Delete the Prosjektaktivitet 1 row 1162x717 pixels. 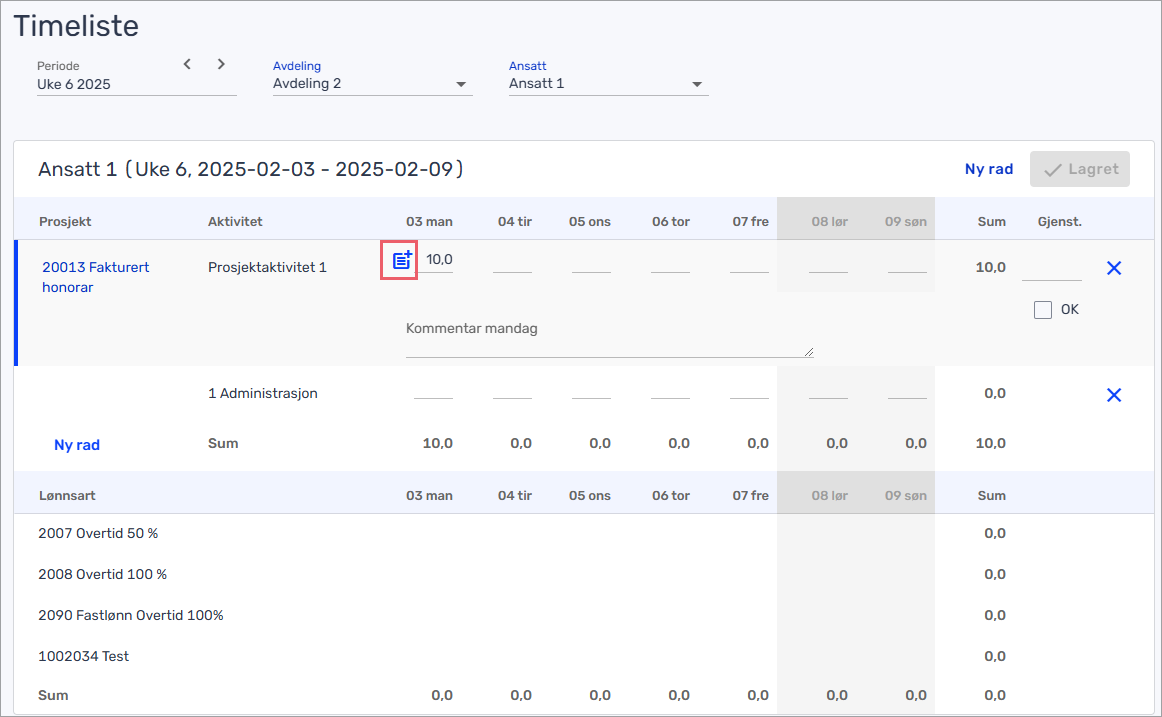1114,268
